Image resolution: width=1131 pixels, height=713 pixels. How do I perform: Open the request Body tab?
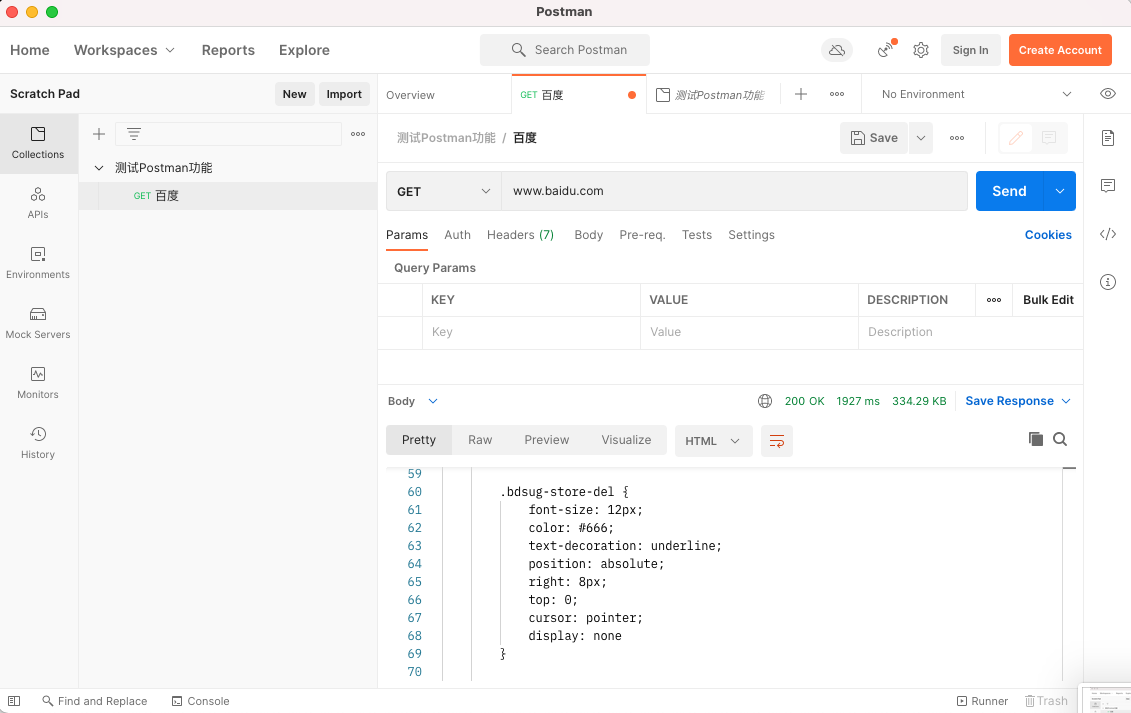(x=589, y=235)
